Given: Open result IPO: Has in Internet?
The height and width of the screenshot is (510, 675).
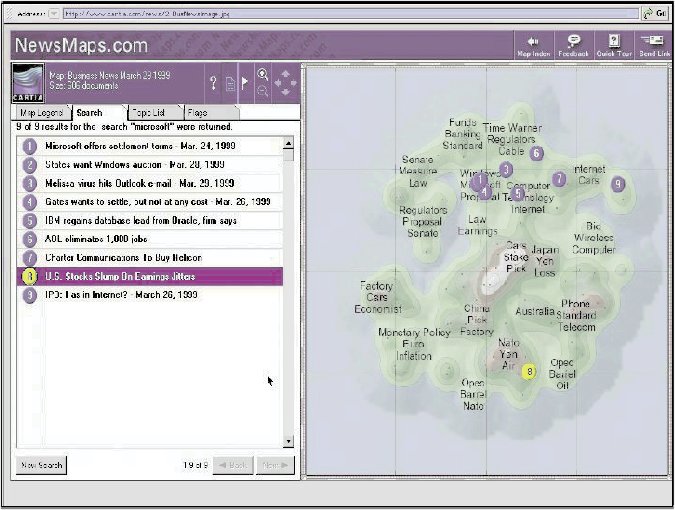Looking at the screenshot, I should click(150, 295).
